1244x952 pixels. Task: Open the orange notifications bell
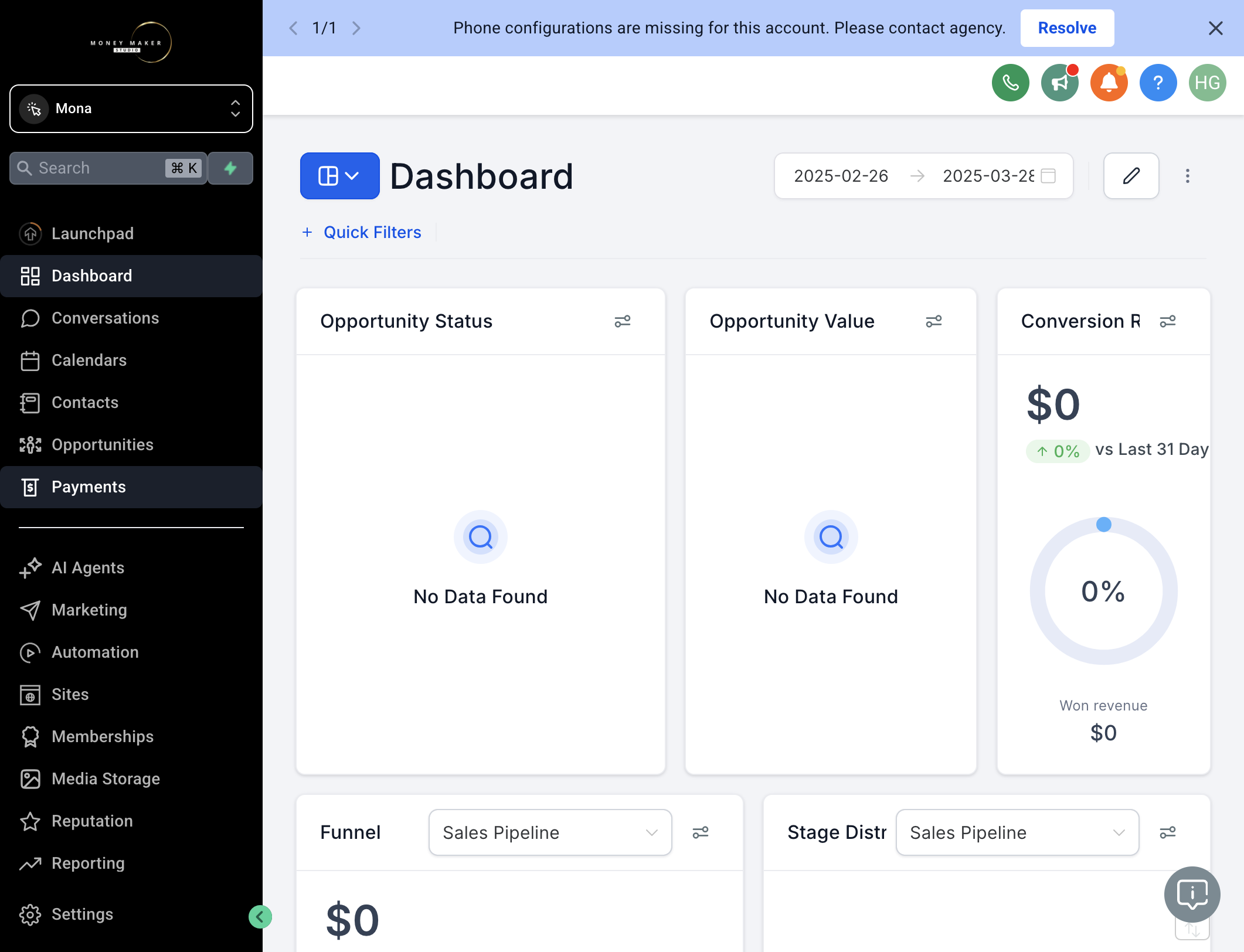1109,83
